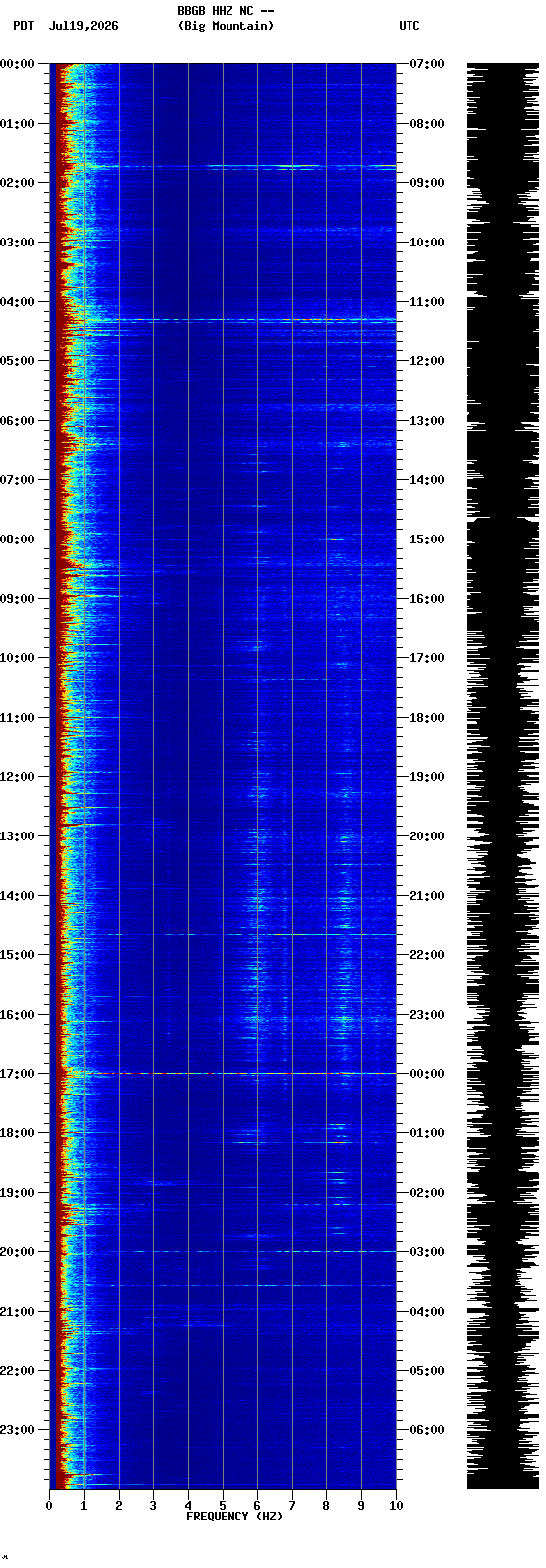Click the UTC '18:00' time label

[427, 718]
